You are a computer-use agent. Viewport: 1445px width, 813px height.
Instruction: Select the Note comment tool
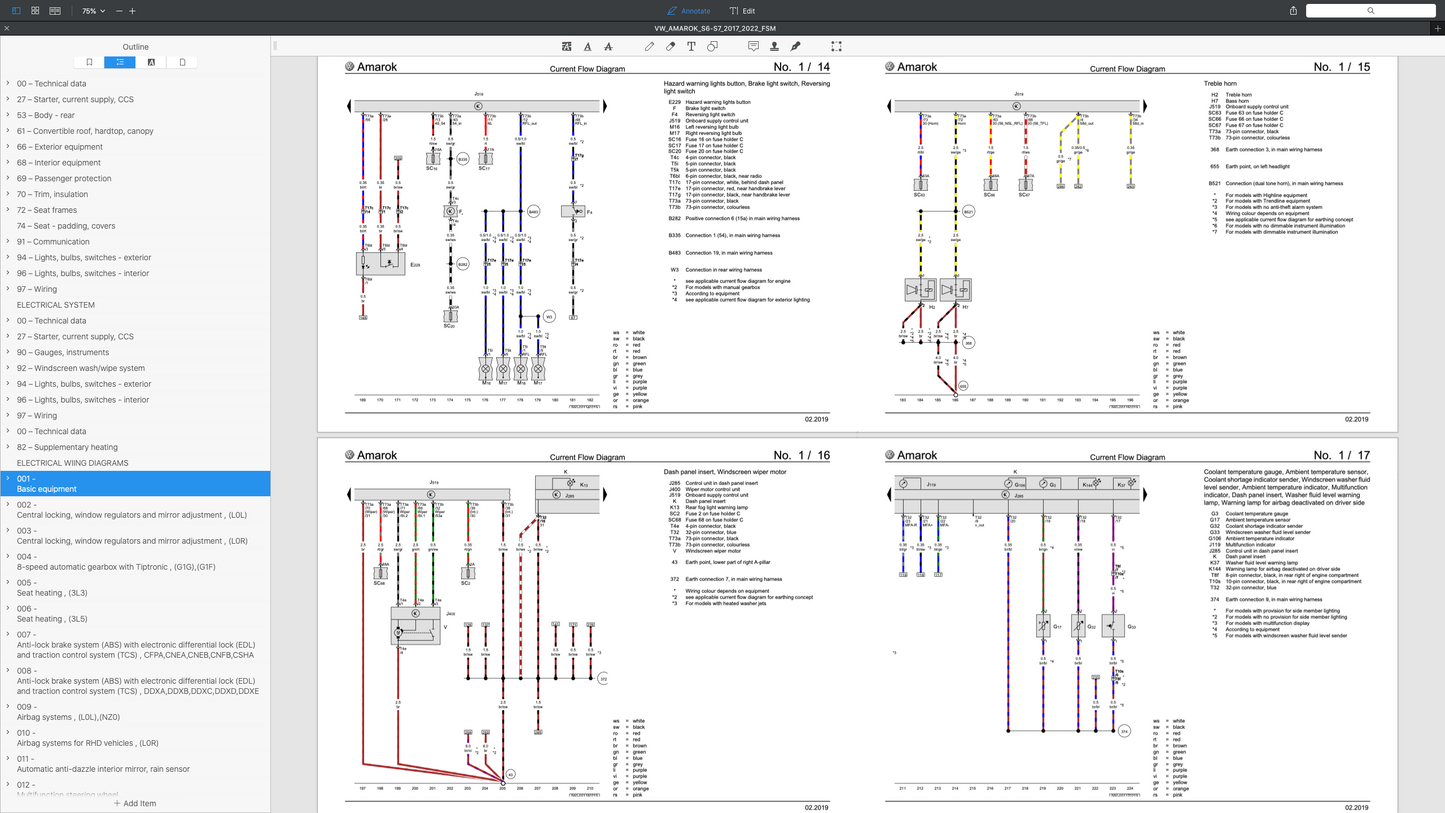point(753,46)
